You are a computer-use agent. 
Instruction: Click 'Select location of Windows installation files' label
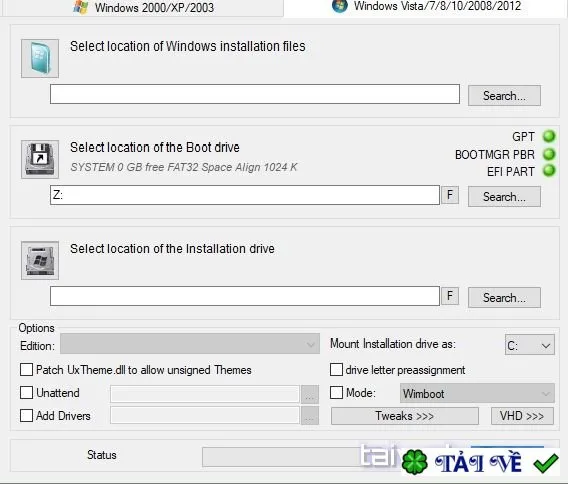coord(188,46)
